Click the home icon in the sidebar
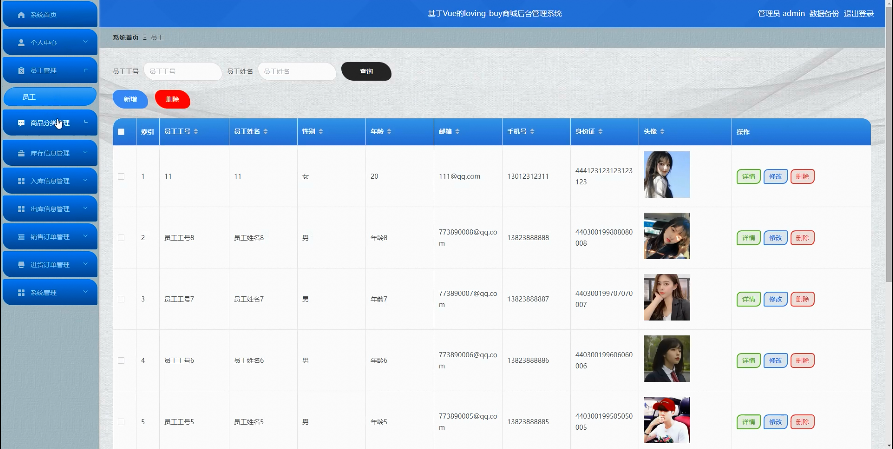 point(21,15)
